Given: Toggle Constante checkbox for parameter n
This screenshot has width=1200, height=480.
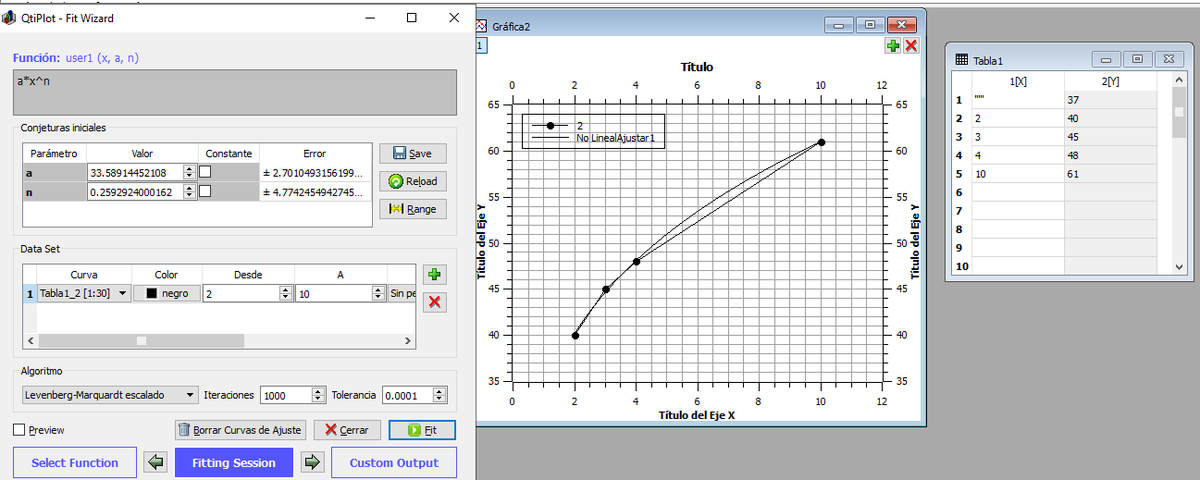Looking at the screenshot, I should (x=205, y=191).
